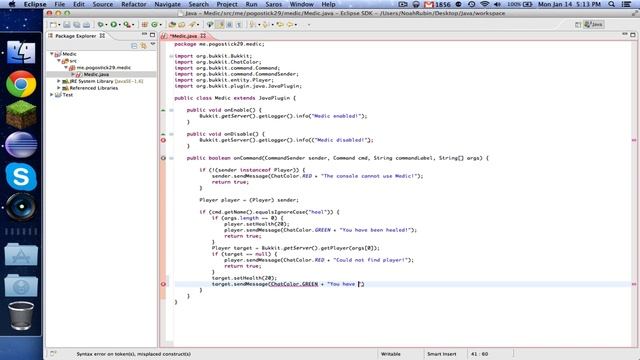Open the Debug button dropdown arrow
Viewport: 640px width, 360px height.
pos(106,25)
